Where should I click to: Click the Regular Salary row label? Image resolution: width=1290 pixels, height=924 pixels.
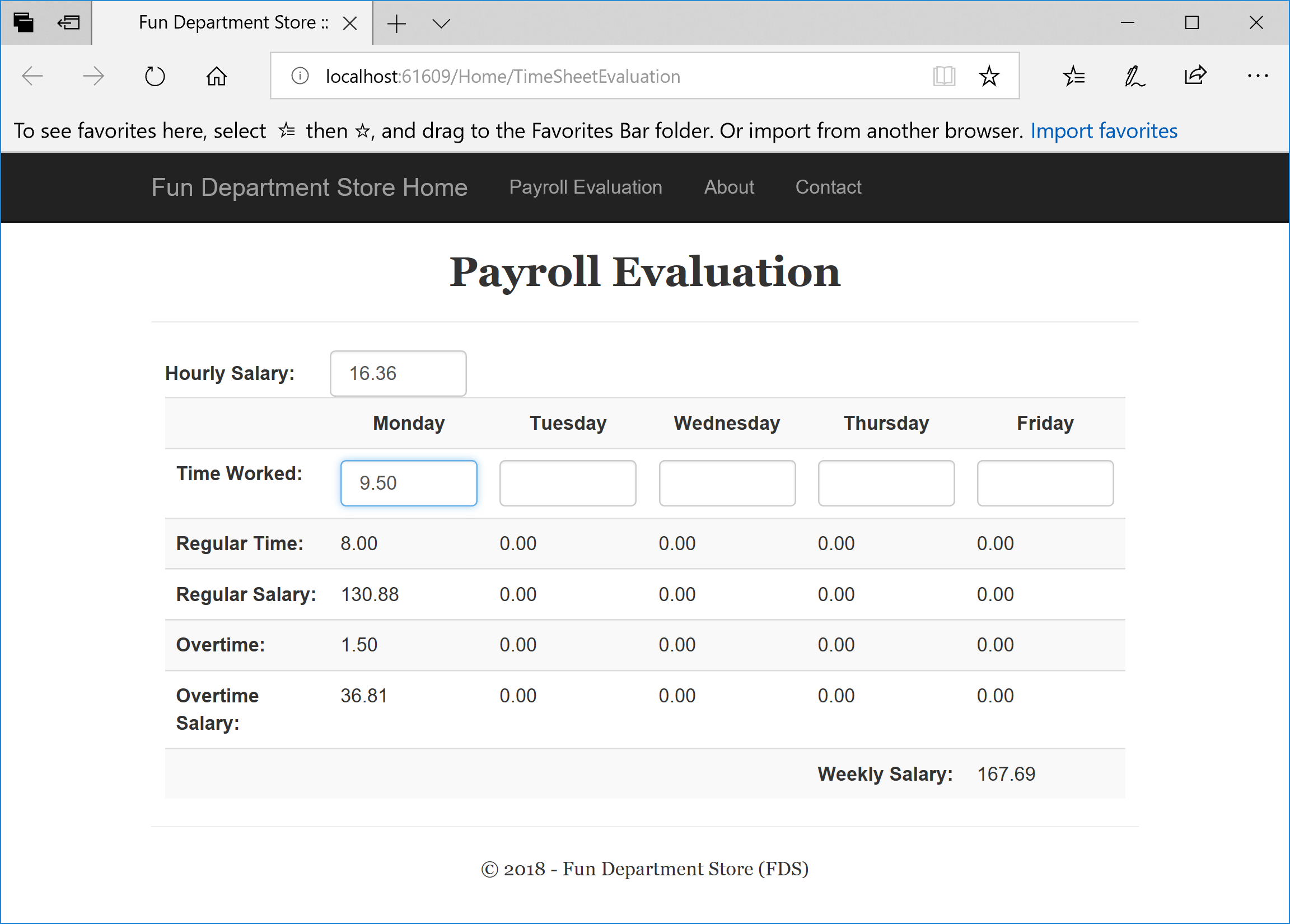(x=246, y=595)
